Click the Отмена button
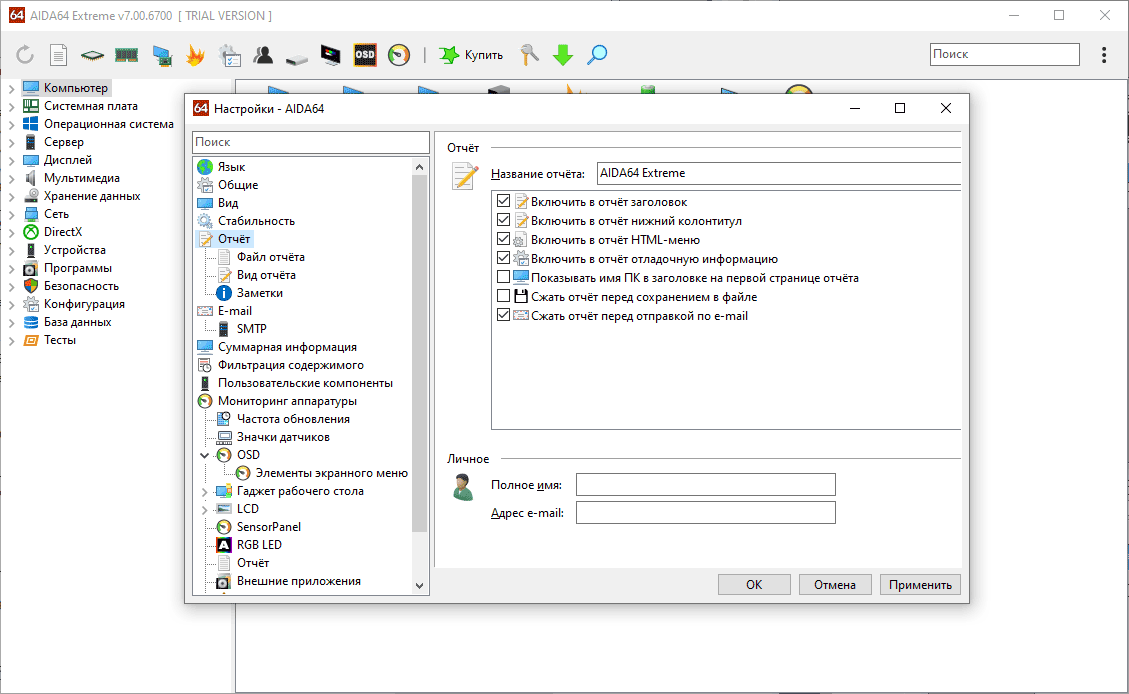Screen dimensions: 1129x694 click(x=835, y=585)
